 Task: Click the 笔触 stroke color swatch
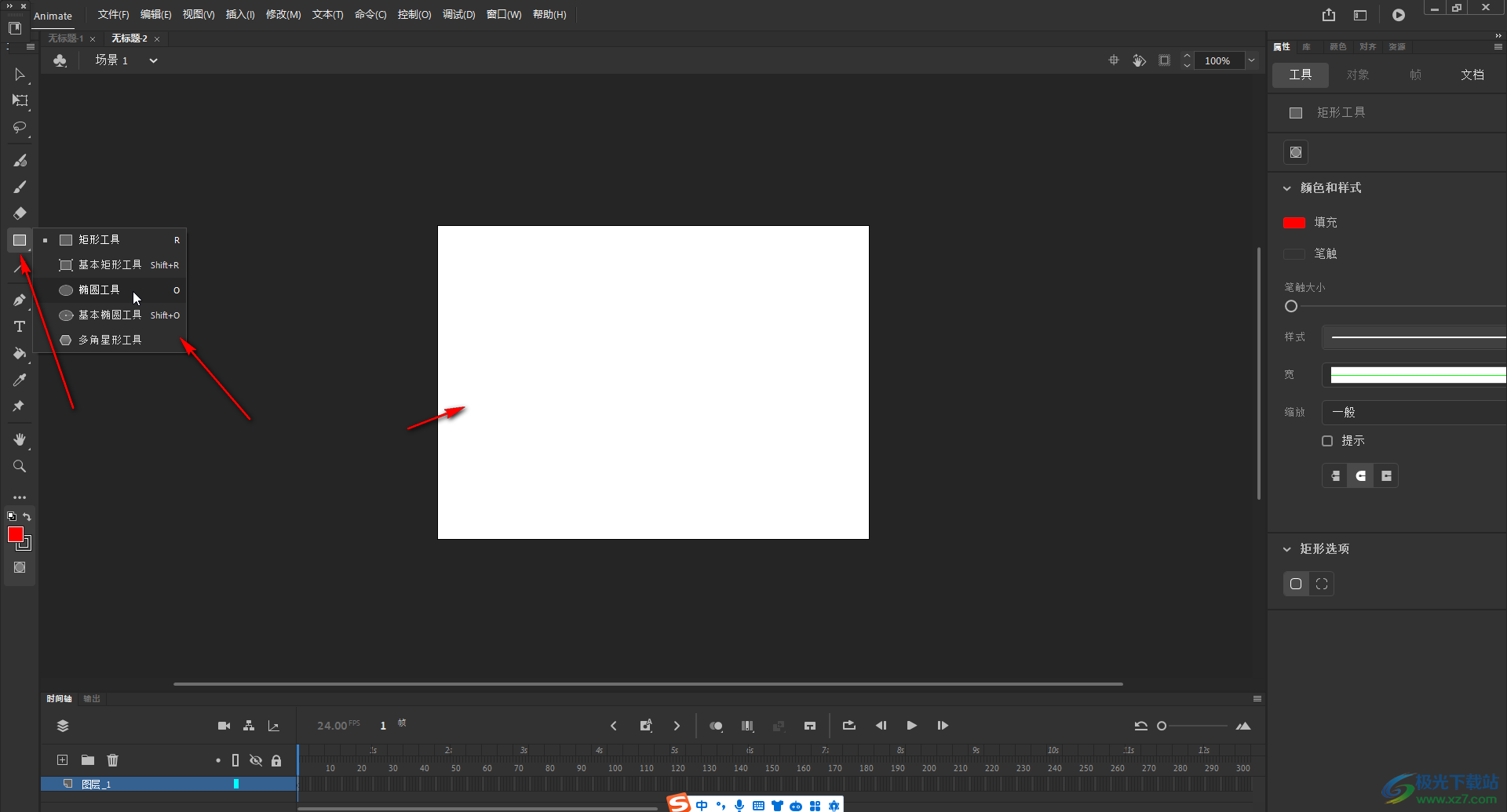[1294, 254]
